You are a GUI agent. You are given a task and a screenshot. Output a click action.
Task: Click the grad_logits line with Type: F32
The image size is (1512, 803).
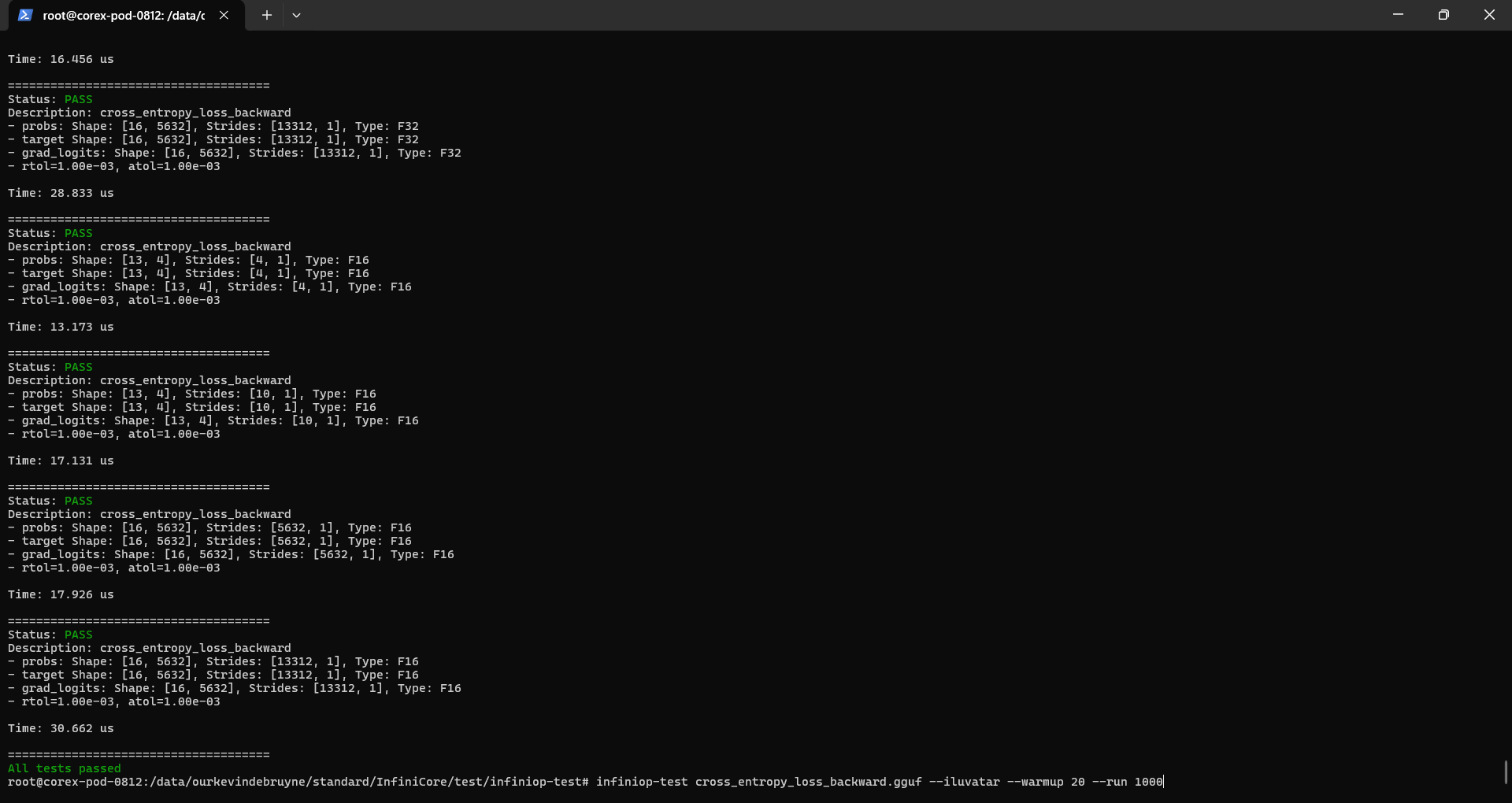pos(235,153)
